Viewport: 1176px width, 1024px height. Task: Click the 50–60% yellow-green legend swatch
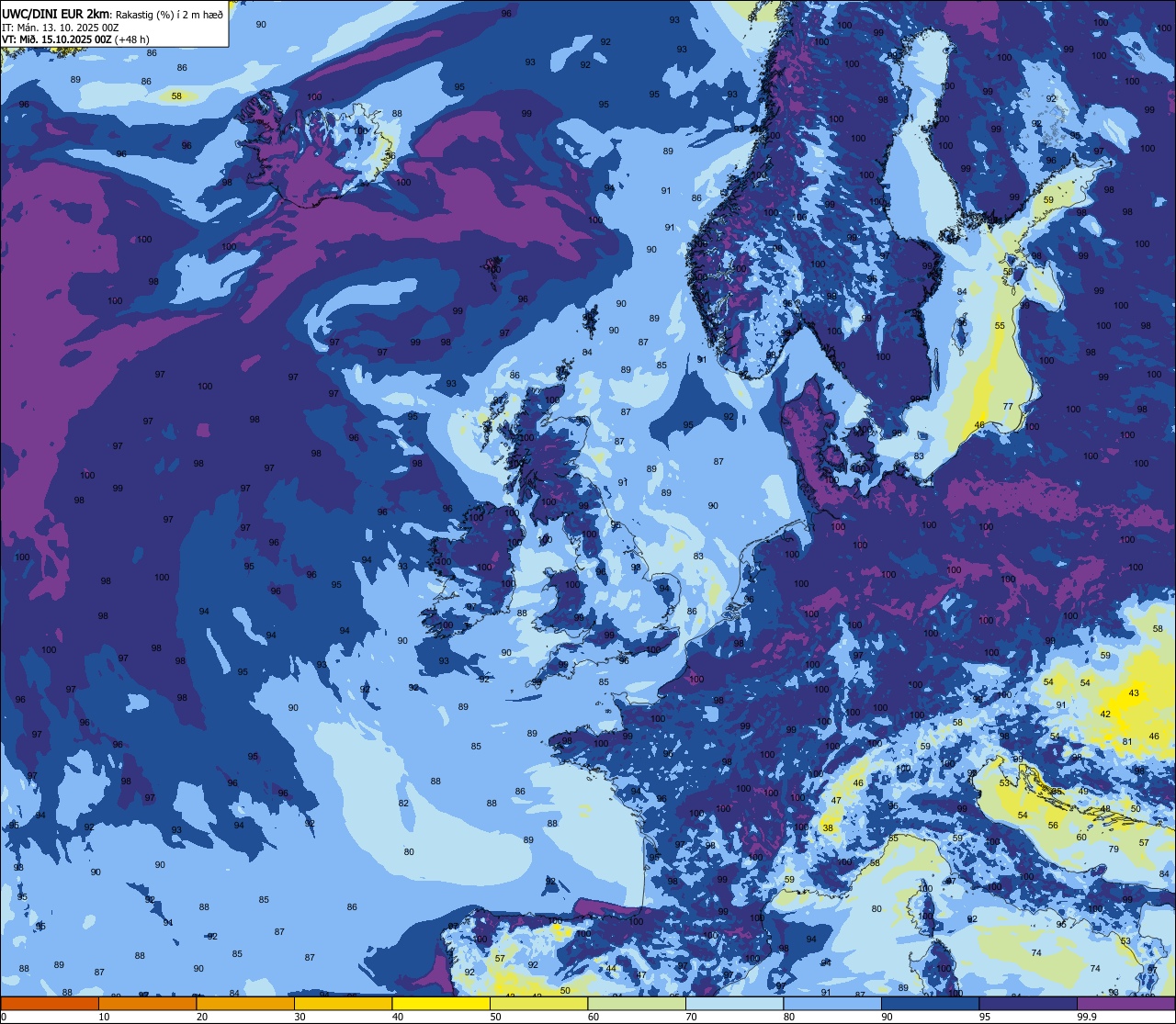538,1004
